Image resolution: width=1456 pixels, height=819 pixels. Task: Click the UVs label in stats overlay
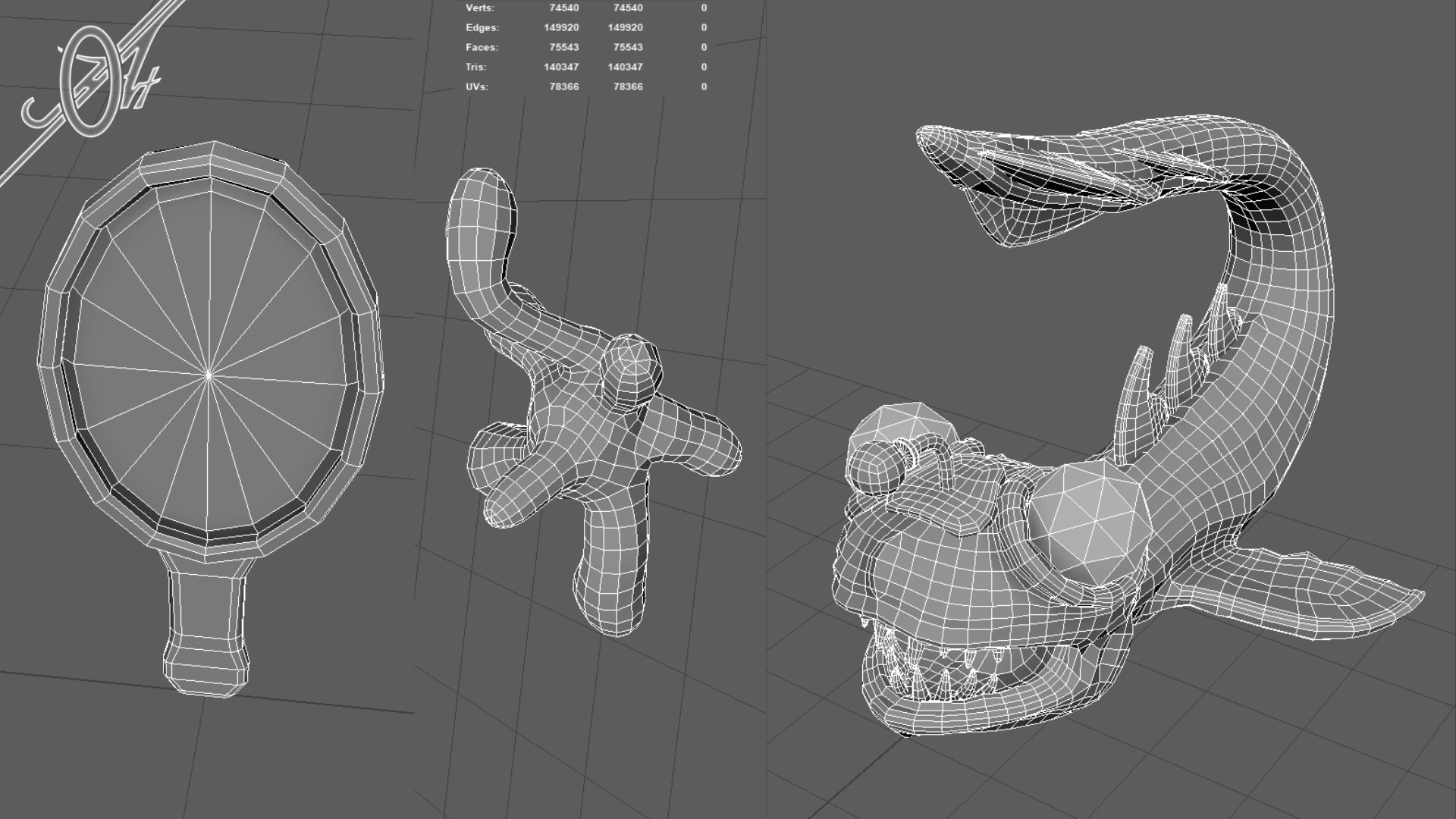(477, 86)
